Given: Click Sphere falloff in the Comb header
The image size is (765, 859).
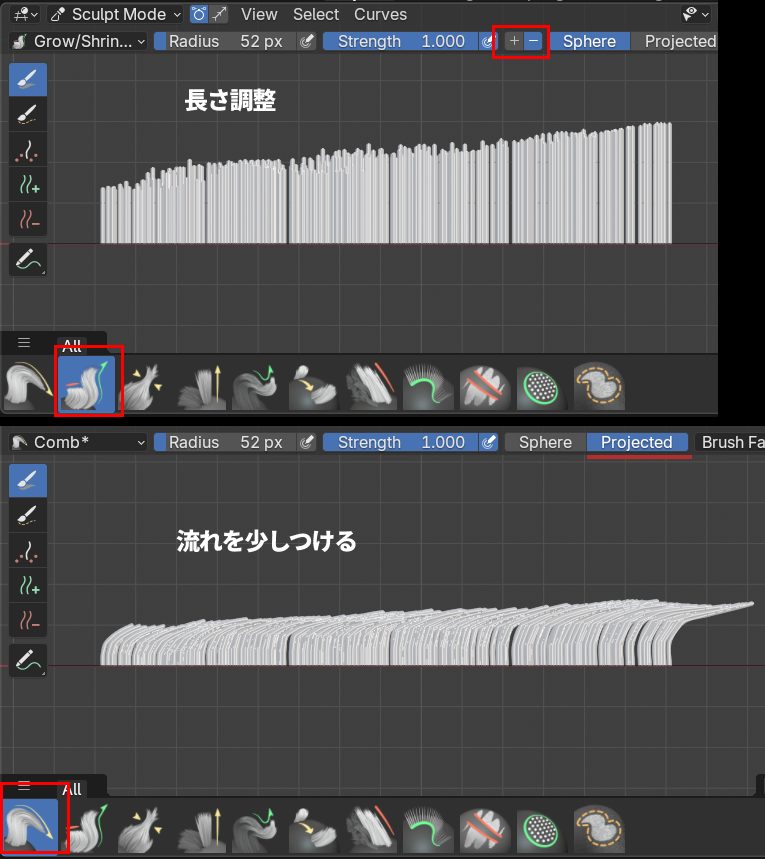Looking at the screenshot, I should (545, 442).
